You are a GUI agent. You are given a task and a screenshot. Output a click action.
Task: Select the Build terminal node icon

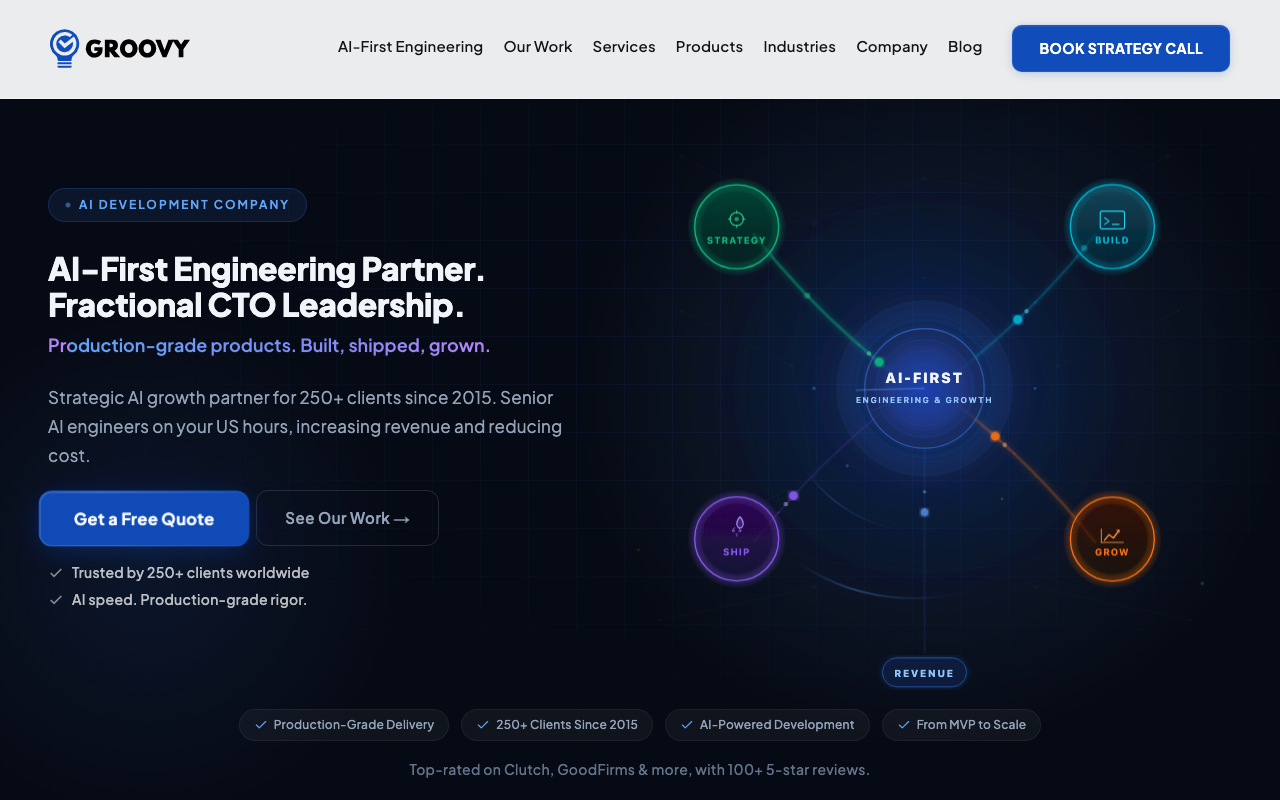click(1112, 220)
